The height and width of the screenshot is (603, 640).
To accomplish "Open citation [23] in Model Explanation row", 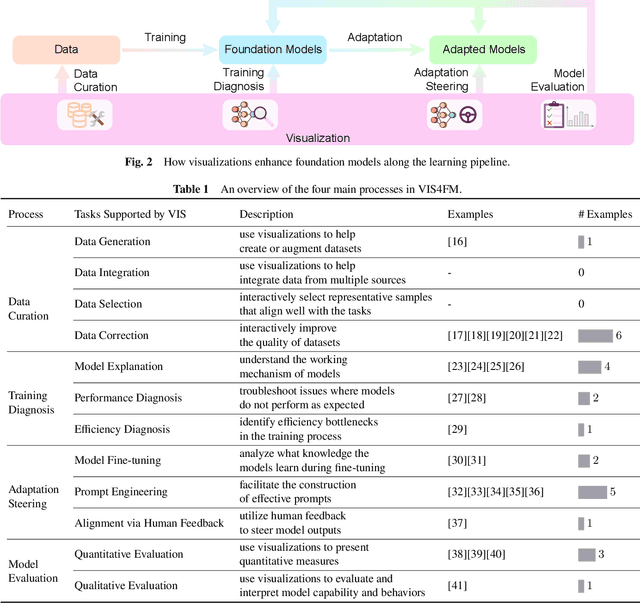I will coord(457,367).
